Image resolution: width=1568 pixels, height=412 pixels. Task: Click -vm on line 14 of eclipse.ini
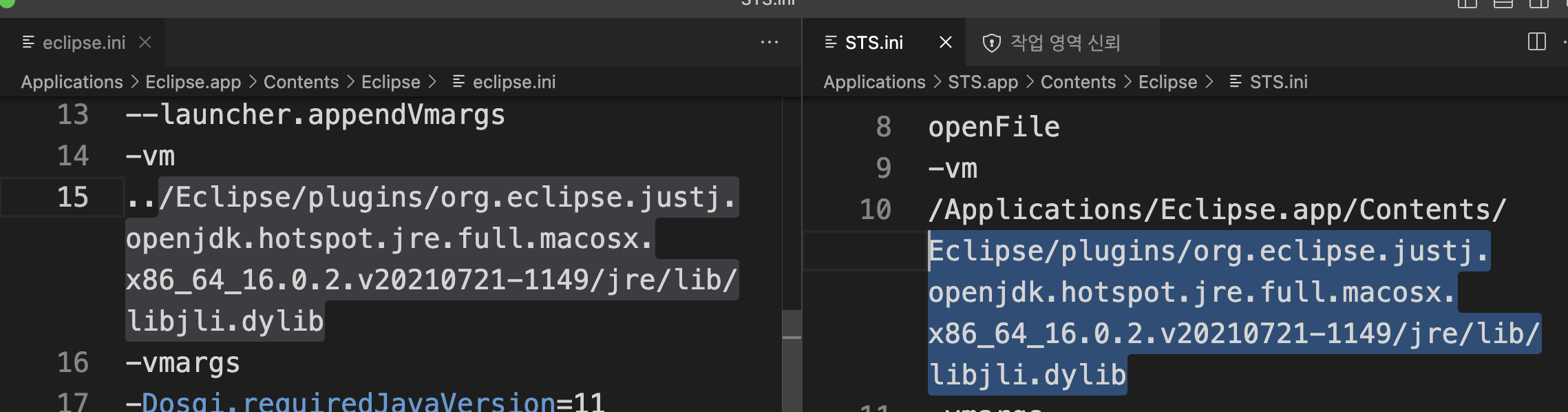(150, 157)
